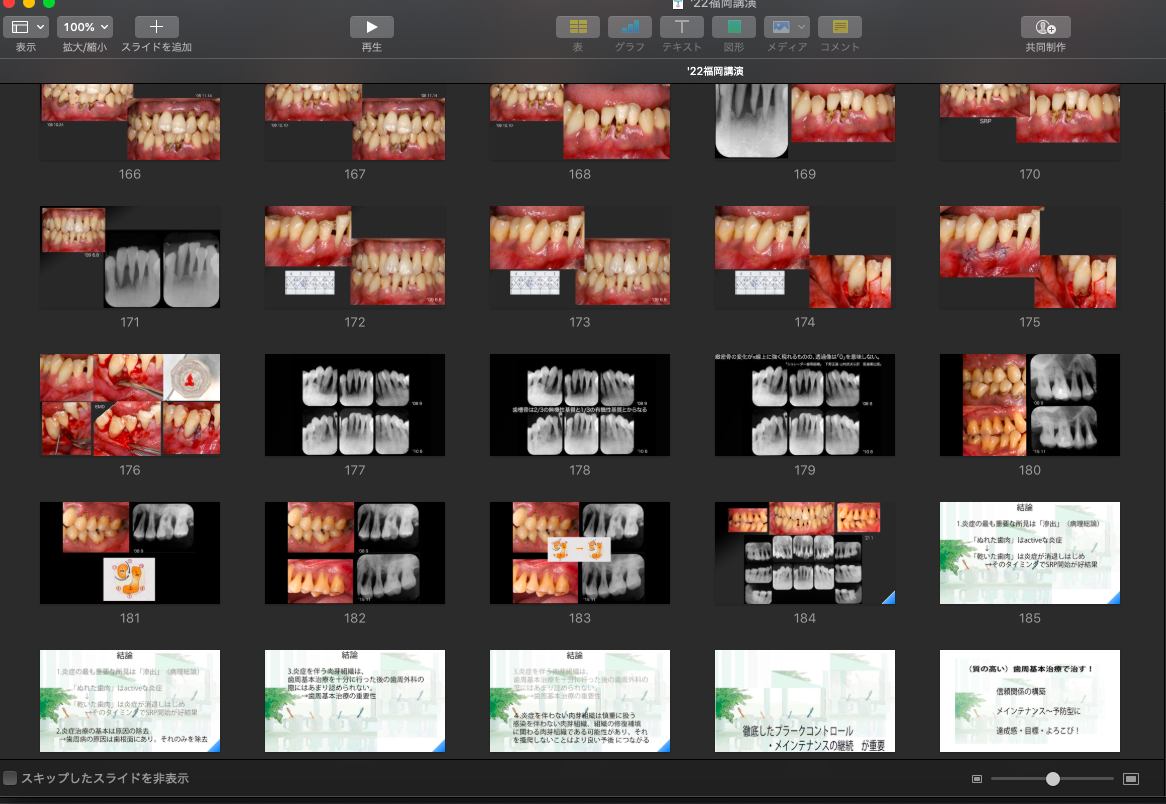Add a text box (テキスト)
This screenshot has width=1166, height=804.
tap(682, 28)
